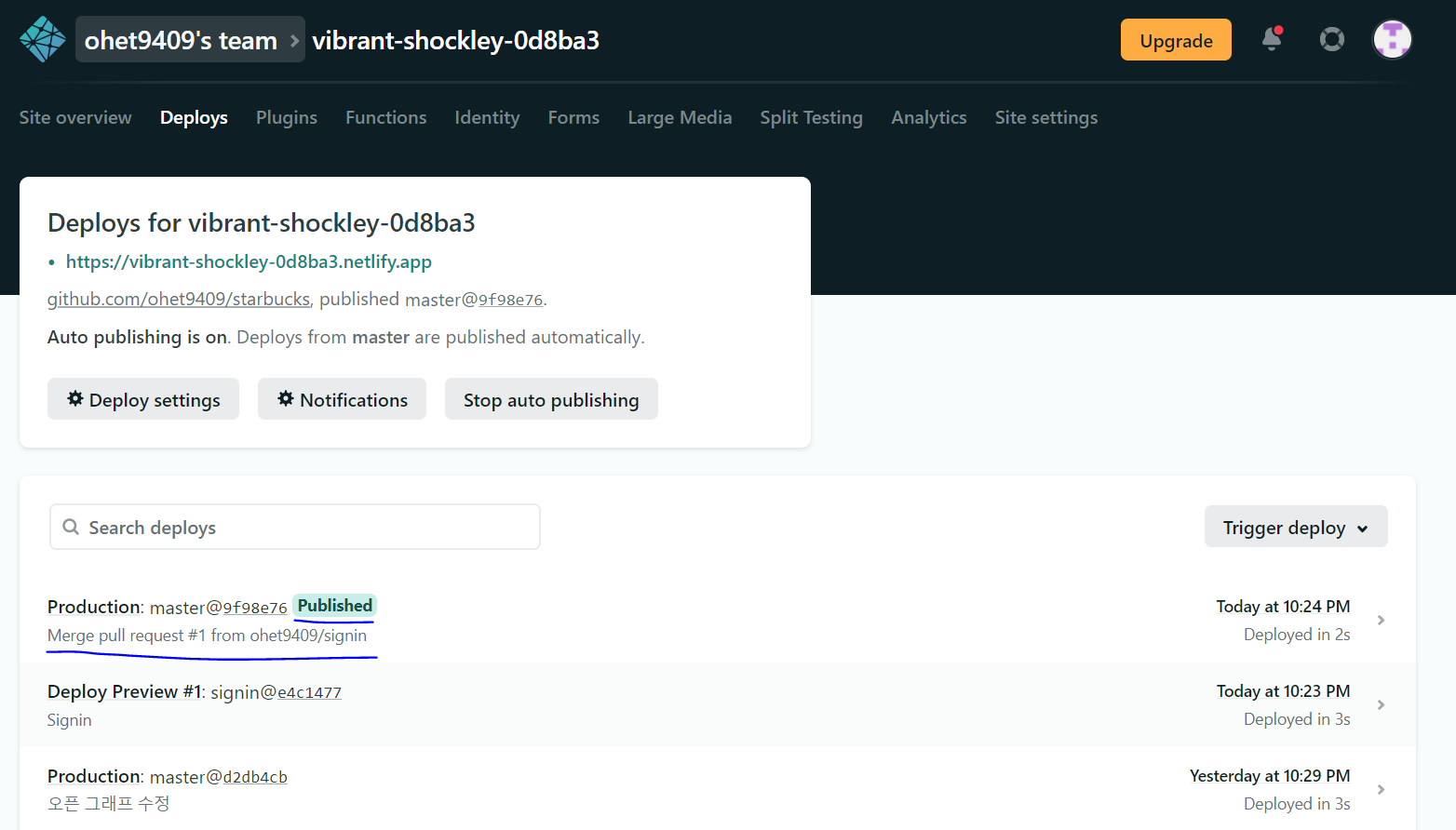Open the Deploy Preview #1 Signin row
This screenshot has width=1456, height=830.
(x=718, y=704)
